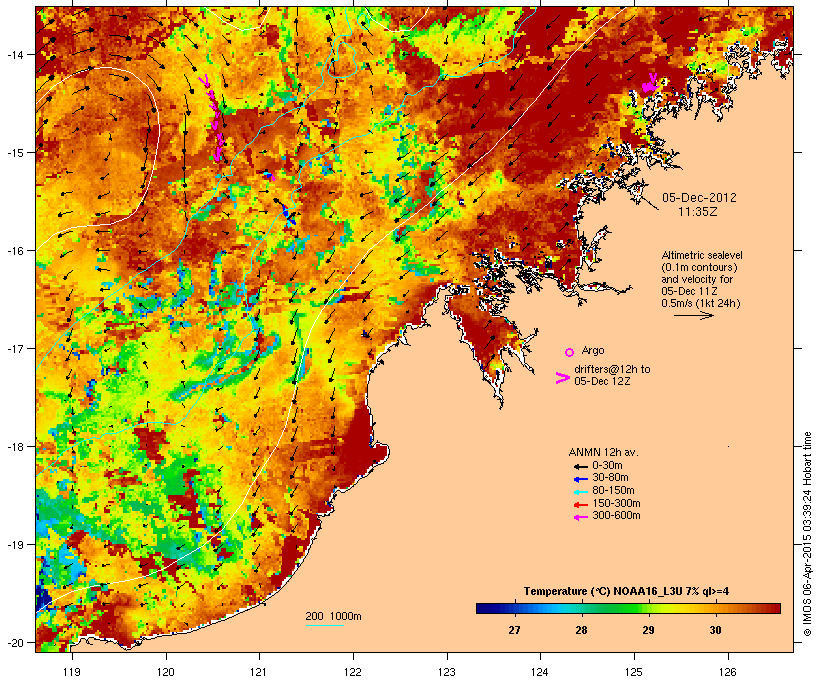Click the 119 longitude axis label

click(72, 672)
